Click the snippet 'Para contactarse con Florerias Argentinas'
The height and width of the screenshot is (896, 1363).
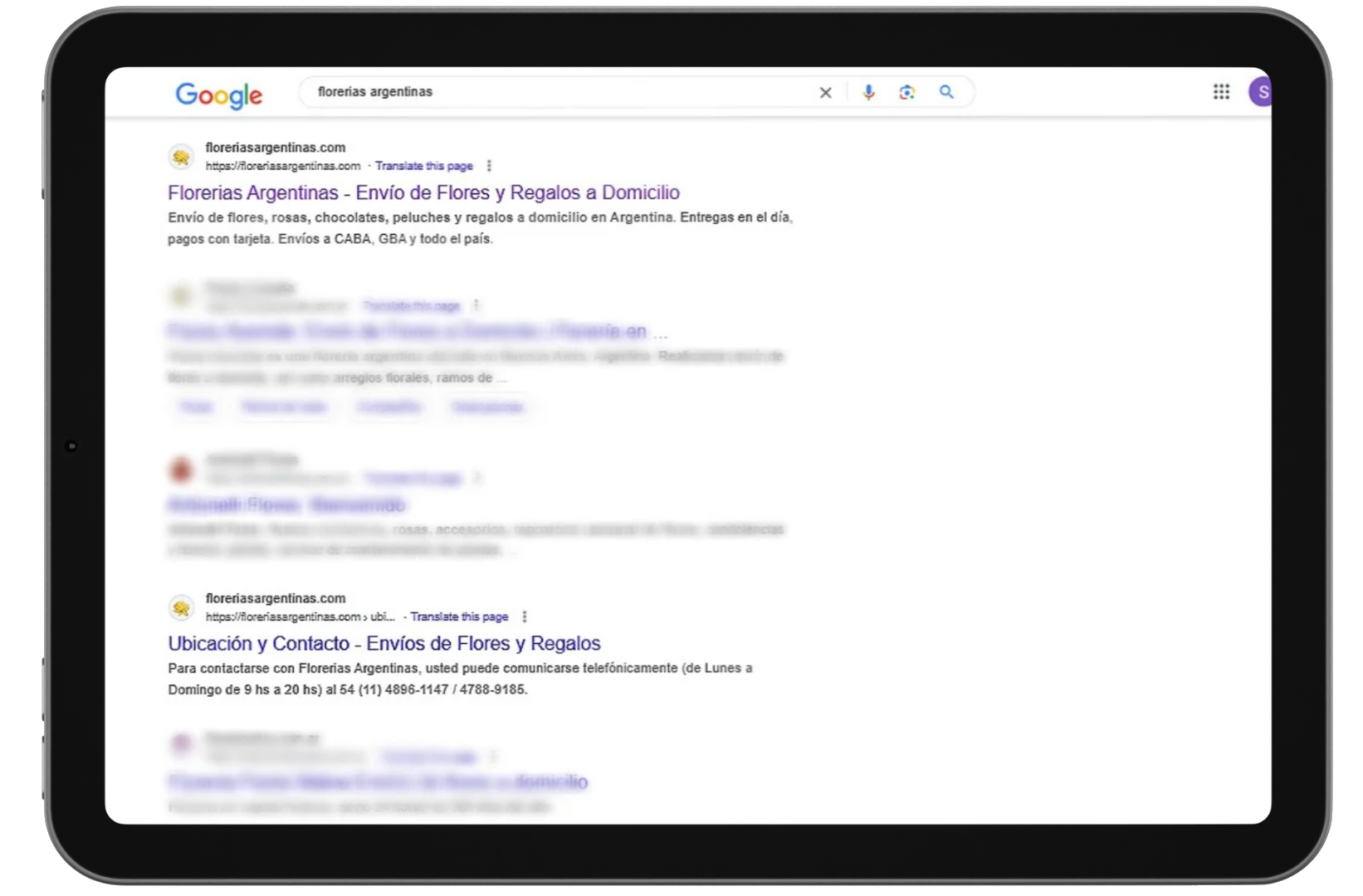coord(293,669)
